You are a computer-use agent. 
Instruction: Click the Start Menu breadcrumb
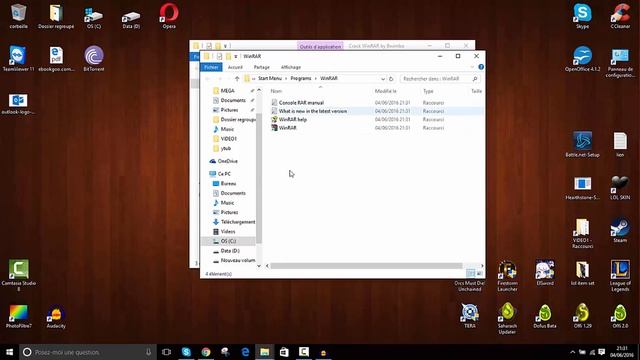coord(270,78)
